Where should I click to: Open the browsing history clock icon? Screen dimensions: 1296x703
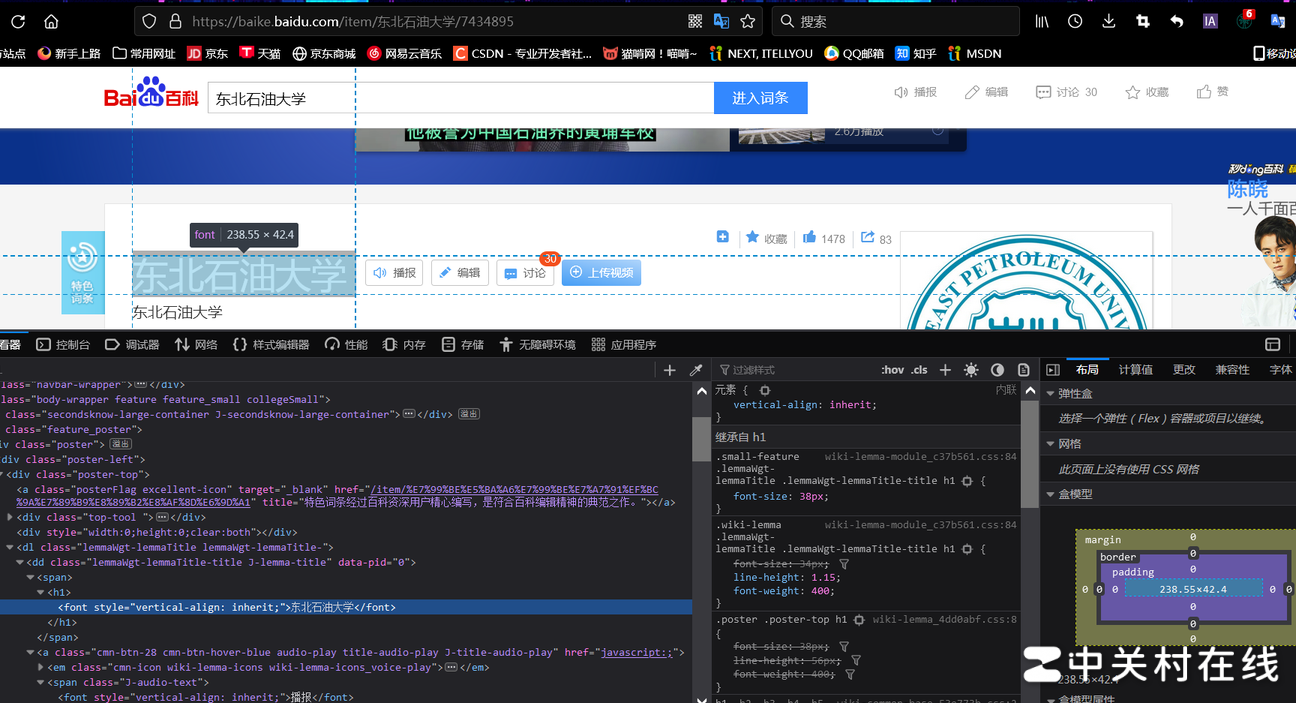(1075, 21)
